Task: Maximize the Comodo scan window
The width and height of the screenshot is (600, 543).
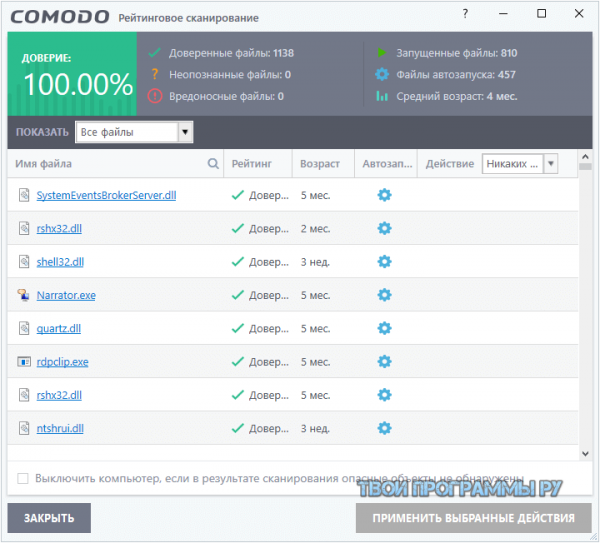Action: pyautogui.click(x=541, y=14)
